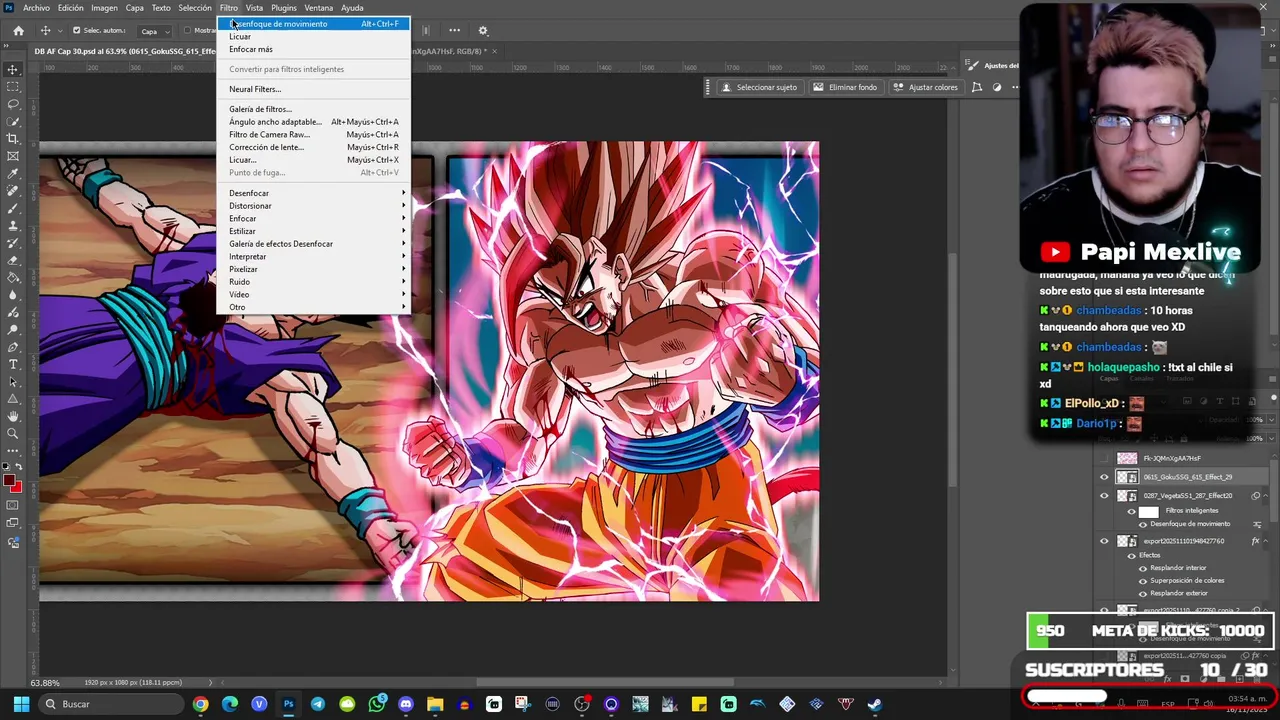
Task: Open the three-dots options bar overflow
Action: pos(454,31)
